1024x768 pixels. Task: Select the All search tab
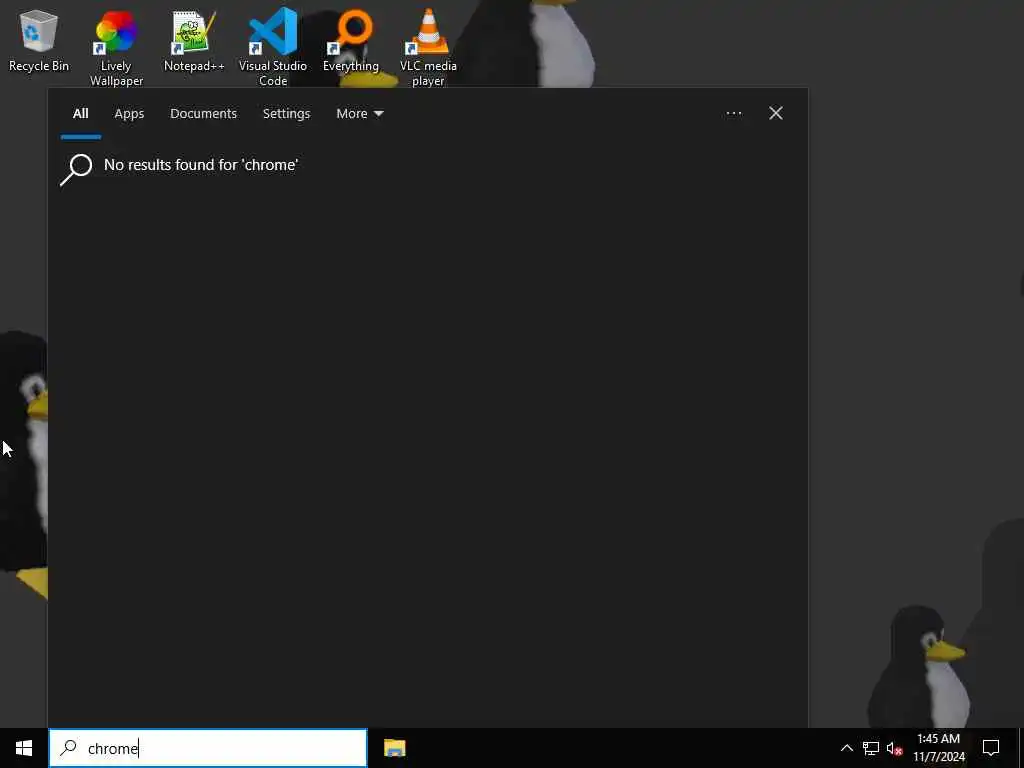pyautogui.click(x=80, y=114)
